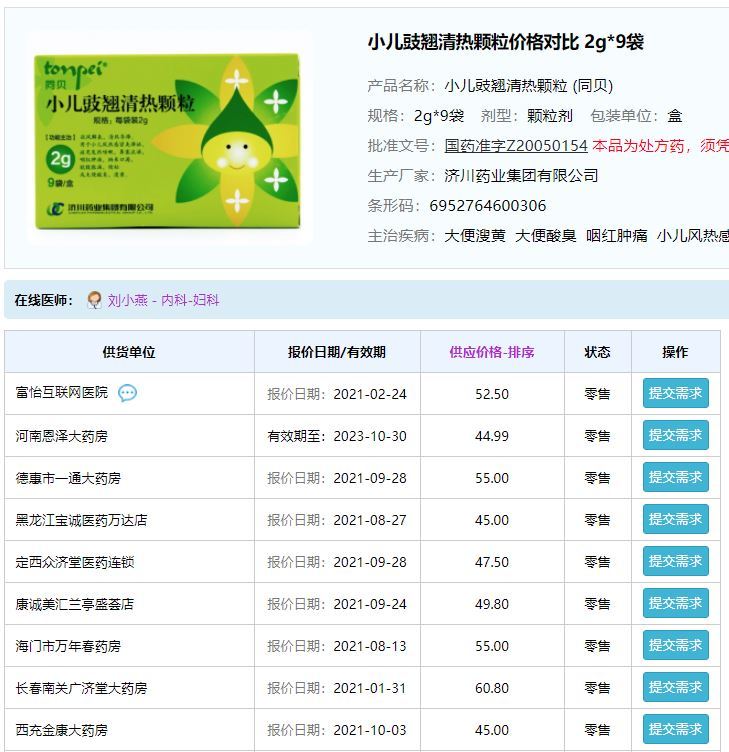
Task: Click 提交需求 for 黑龙江宝诚医药万达店
Action: pos(675,519)
